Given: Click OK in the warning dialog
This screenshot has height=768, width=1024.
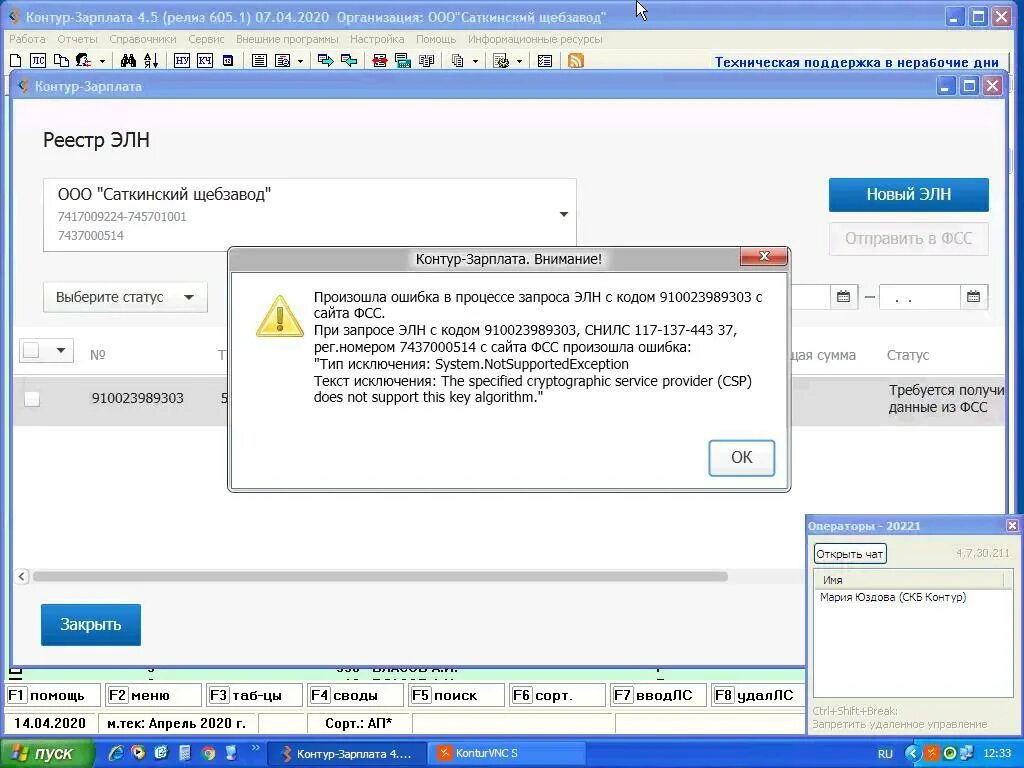Looking at the screenshot, I should coord(741,458).
